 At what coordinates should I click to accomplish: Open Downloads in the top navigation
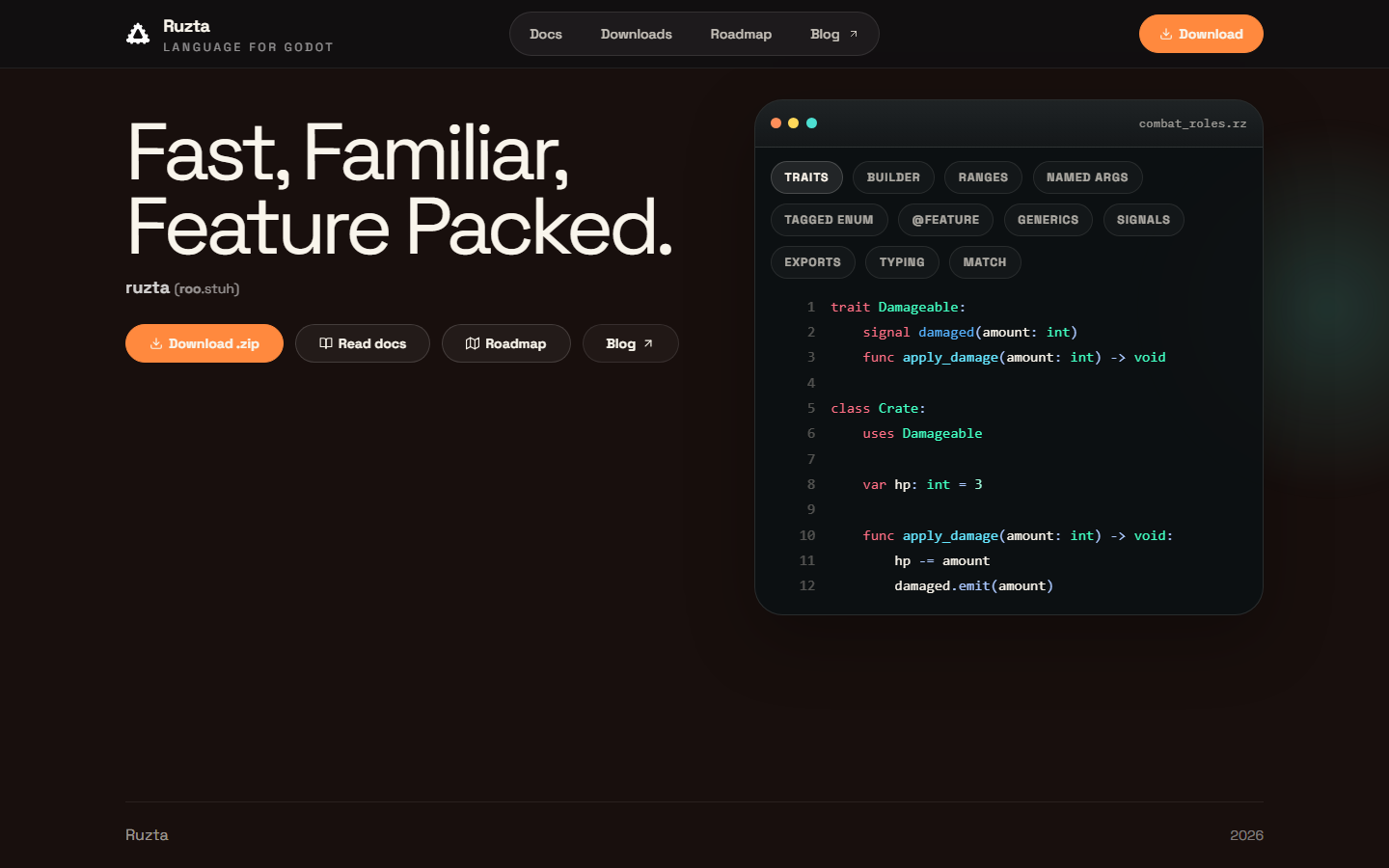coord(637,34)
